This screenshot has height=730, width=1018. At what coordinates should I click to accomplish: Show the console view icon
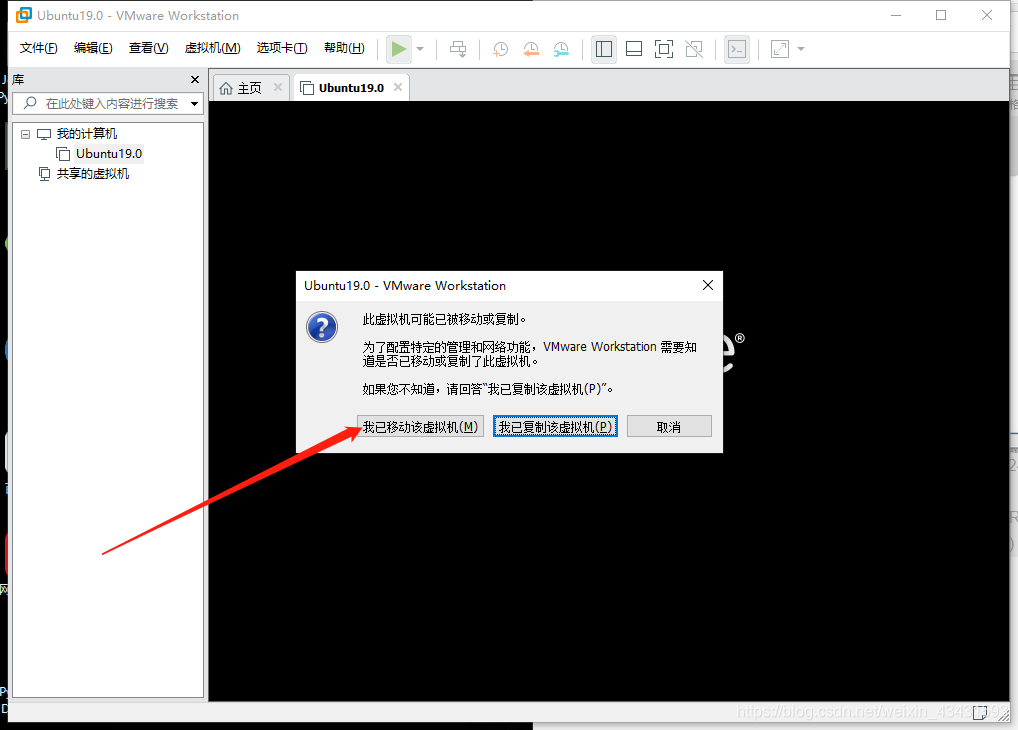pos(737,49)
